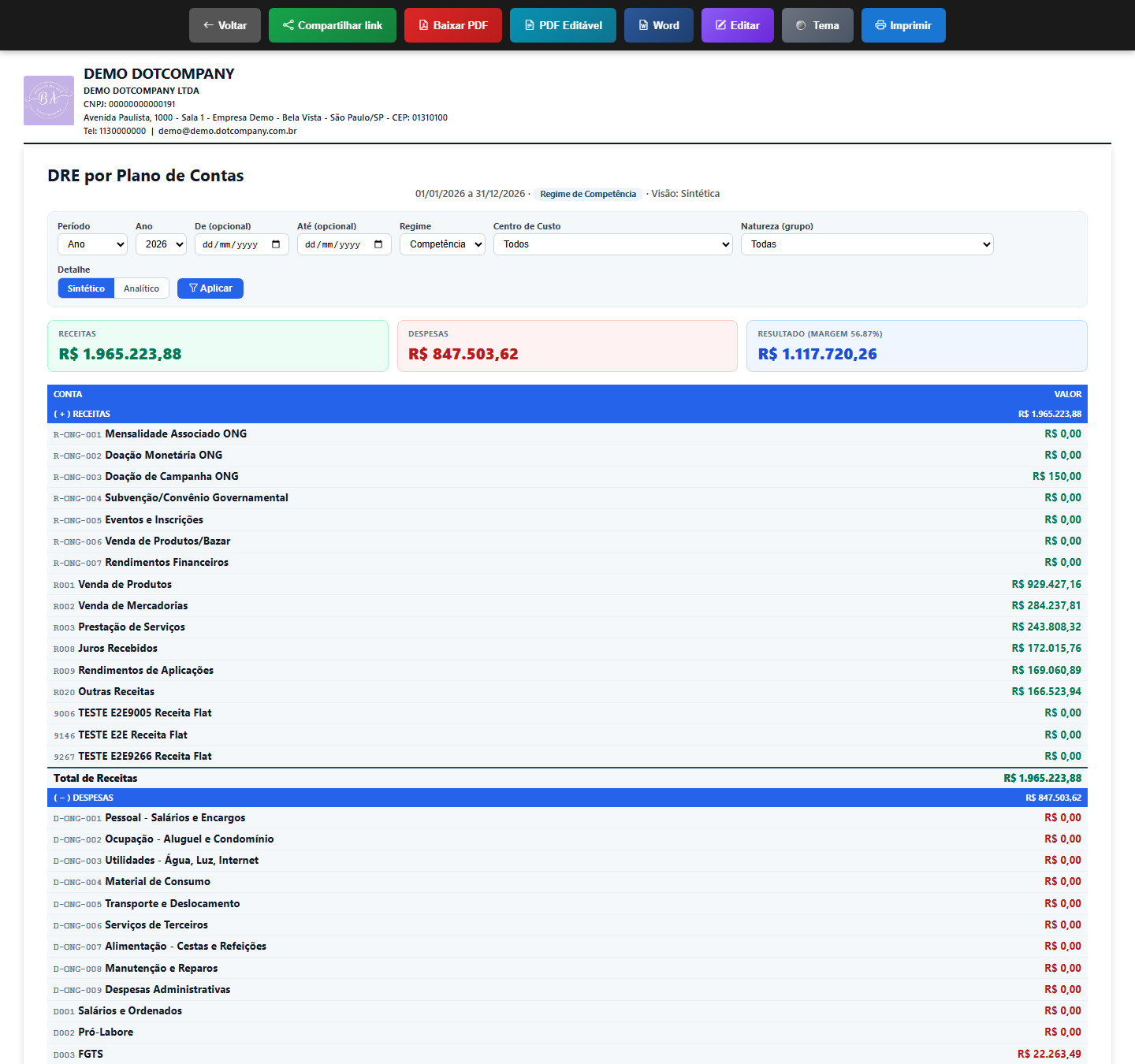Screen dimensions: 1135x1064
Task: Click the R$ 929.427,16 value
Action: tap(1047, 585)
